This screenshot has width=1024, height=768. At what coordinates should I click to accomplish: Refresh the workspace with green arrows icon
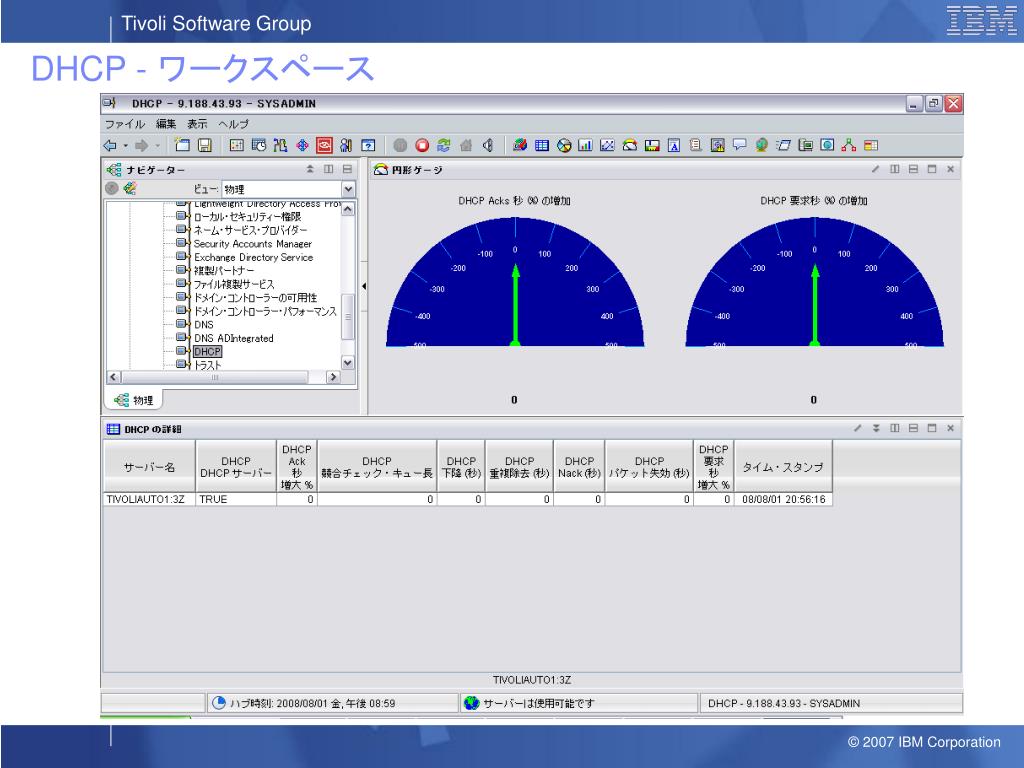(x=444, y=146)
